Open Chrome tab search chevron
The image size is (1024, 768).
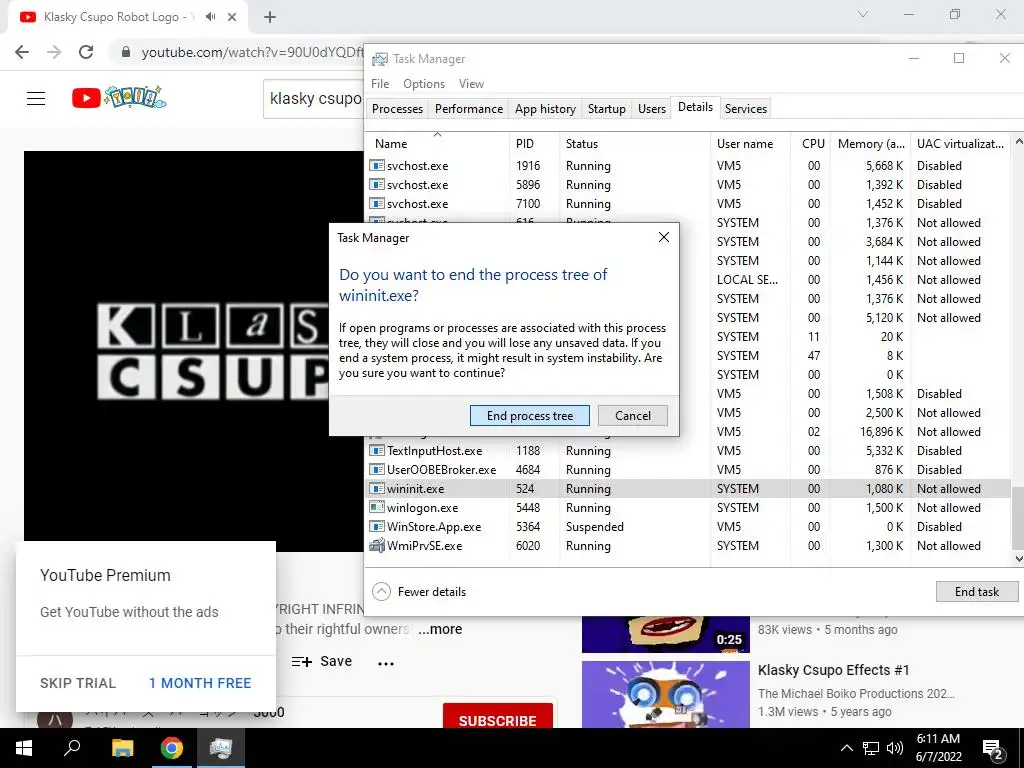862,14
